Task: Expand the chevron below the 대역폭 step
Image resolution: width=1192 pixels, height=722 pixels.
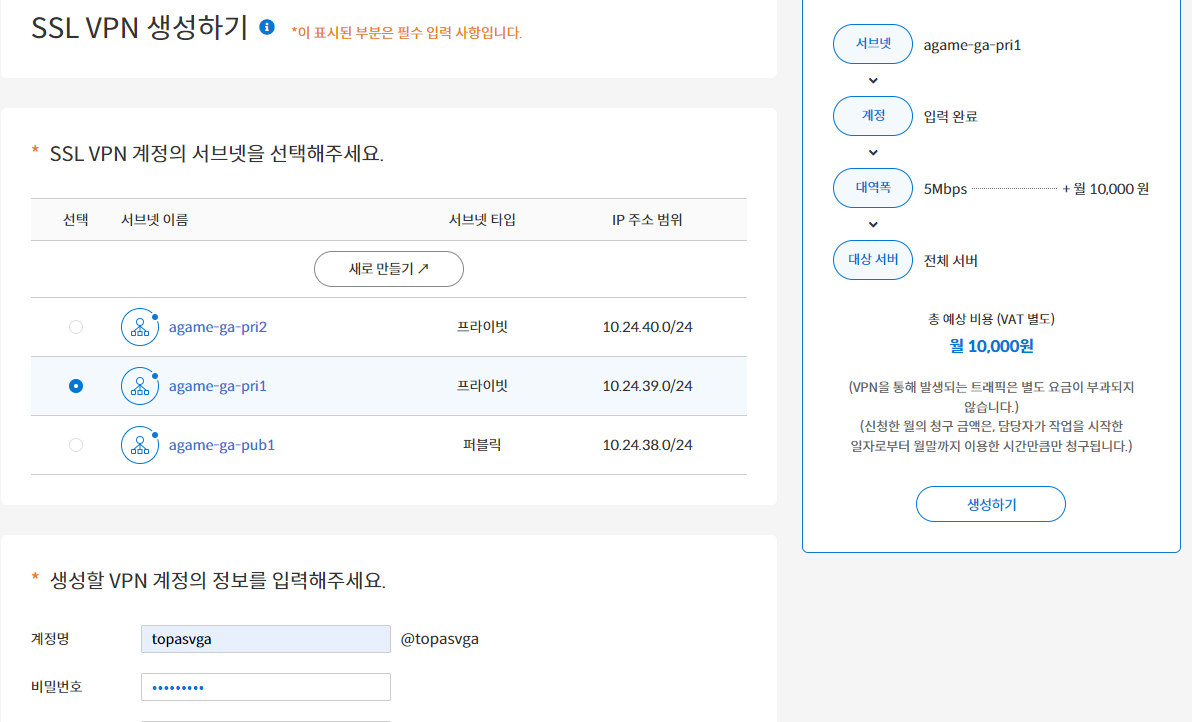Action: pyautogui.click(x=872, y=223)
